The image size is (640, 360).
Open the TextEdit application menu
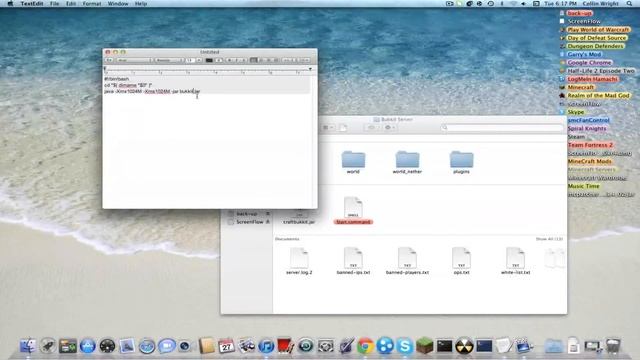coord(32,4)
